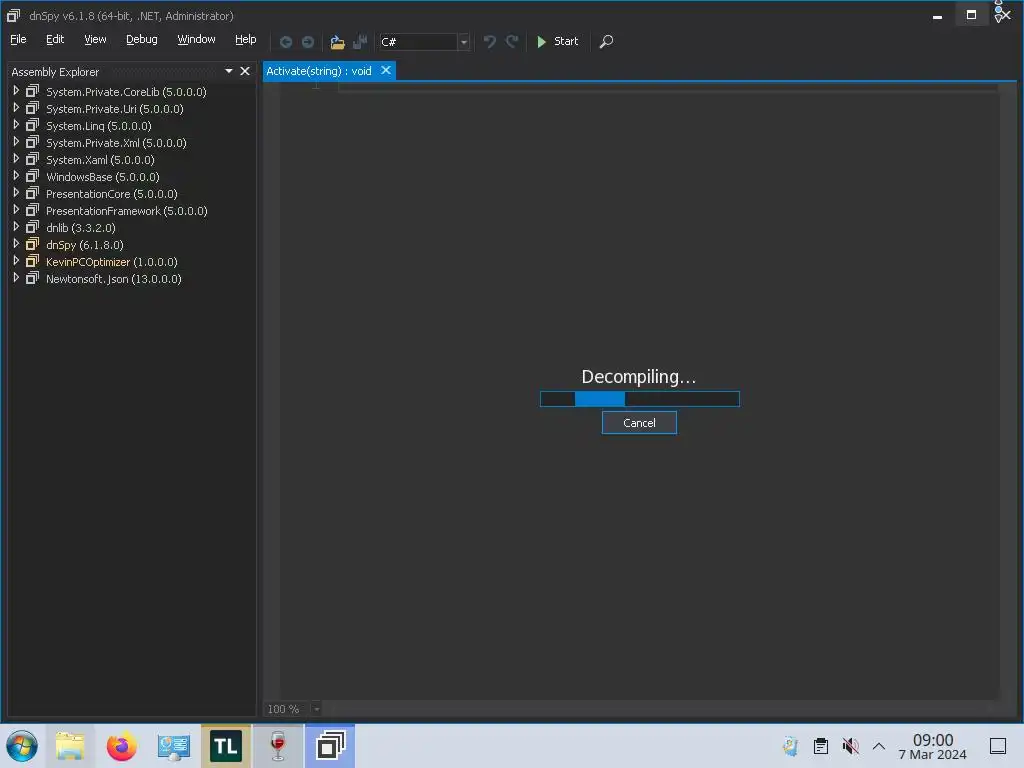This screenshot has width=1024, height=768.
Task: Open the Window menu
Action: [x=197, y=39]
